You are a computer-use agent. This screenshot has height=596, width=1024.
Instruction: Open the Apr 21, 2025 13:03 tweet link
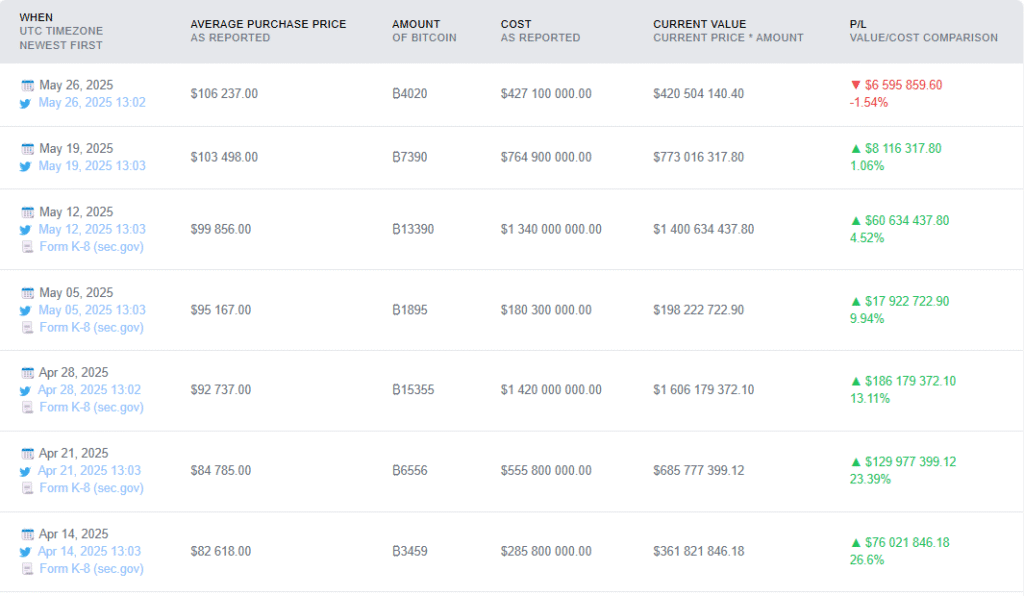[x=89, y=471]
